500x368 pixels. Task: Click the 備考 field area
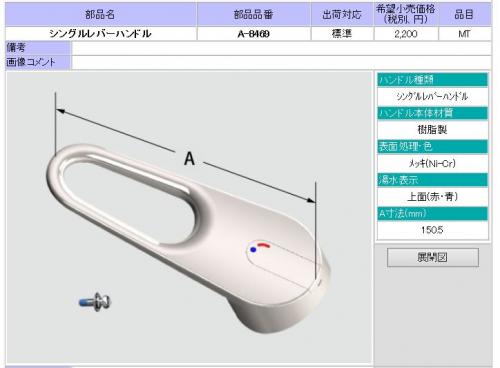click(281, 48)
